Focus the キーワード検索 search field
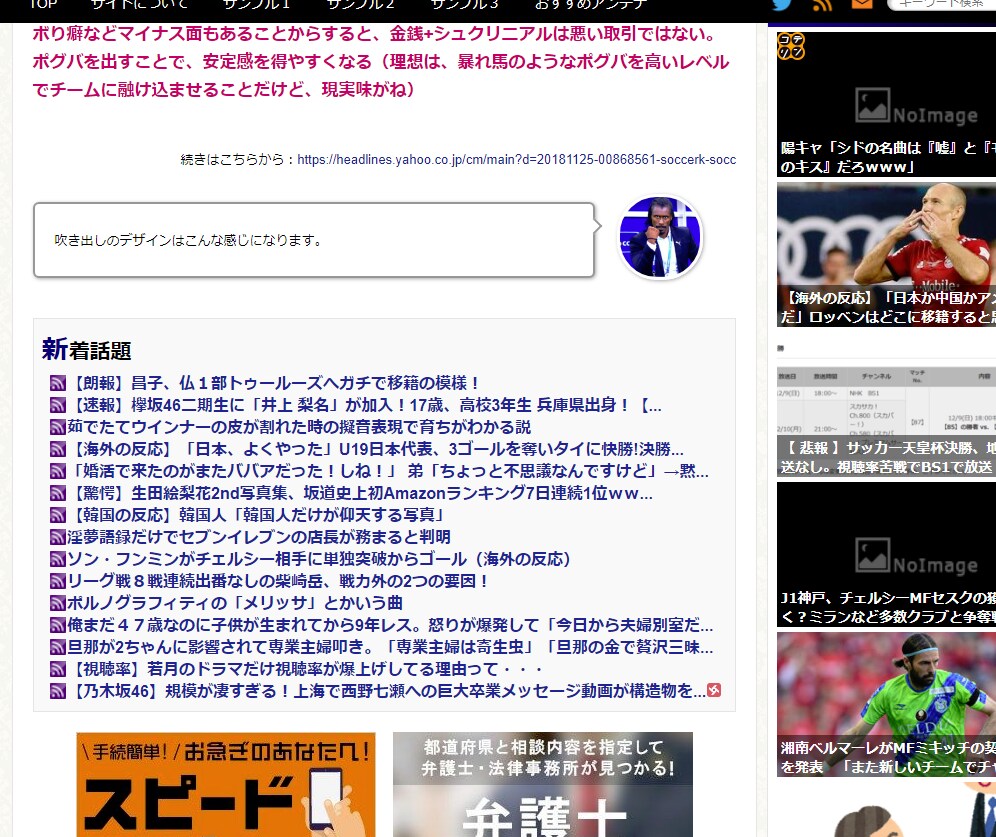 point(941,4)
